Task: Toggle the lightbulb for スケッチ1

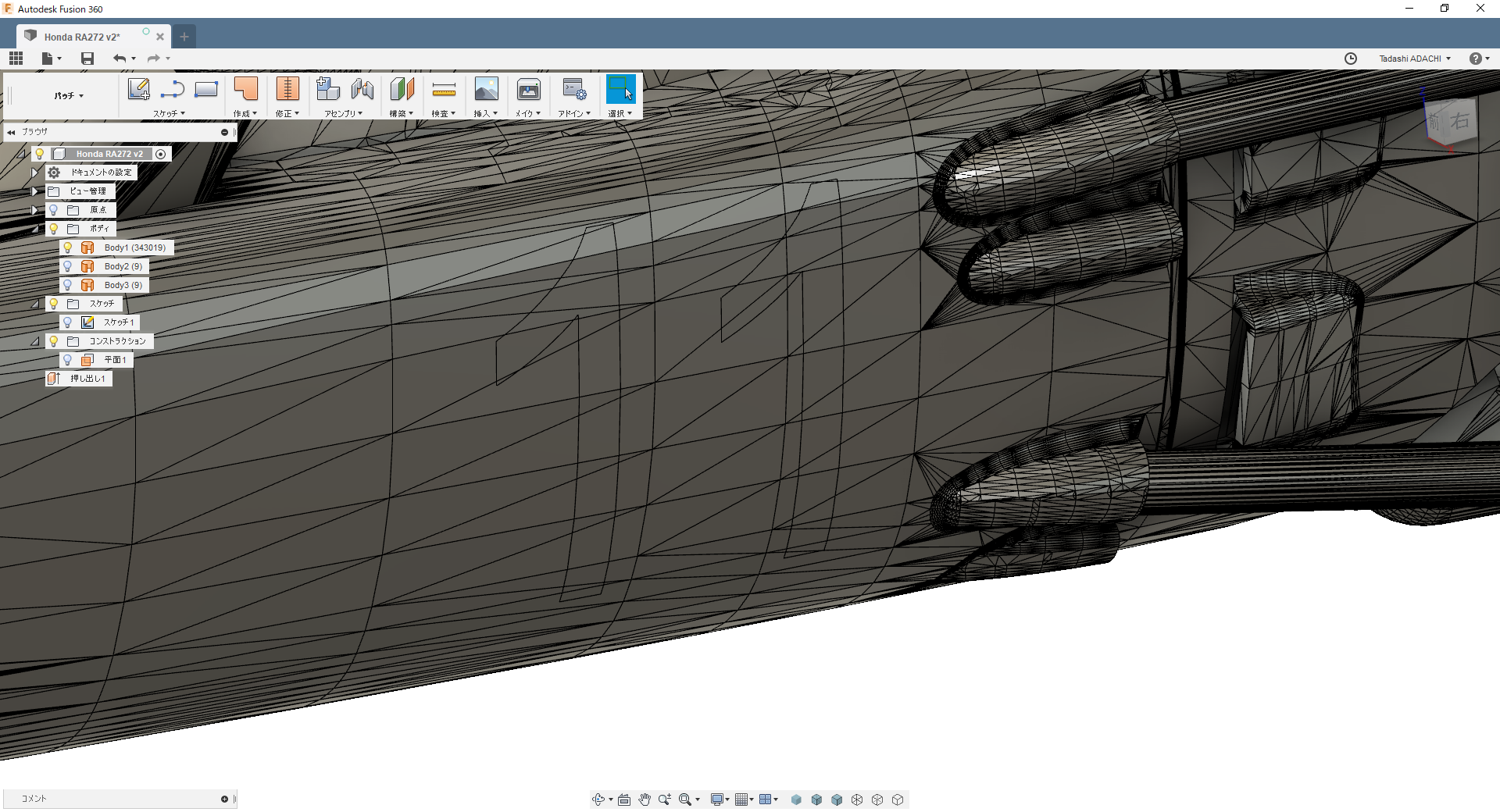Action: [x=68, y=322]
